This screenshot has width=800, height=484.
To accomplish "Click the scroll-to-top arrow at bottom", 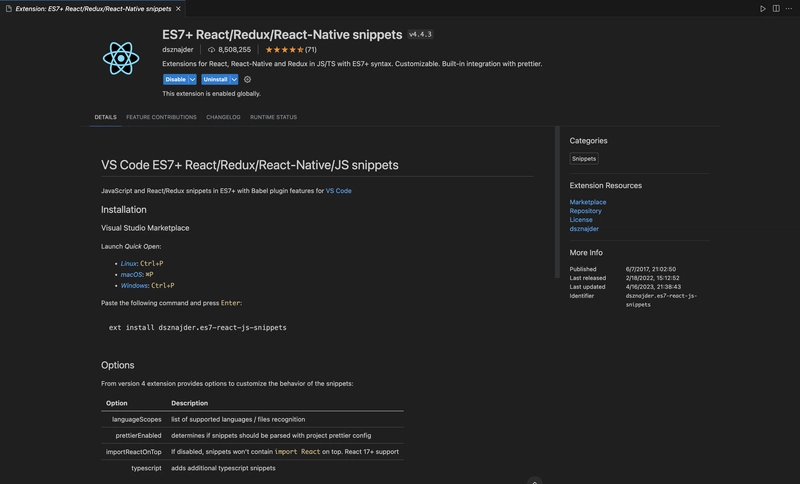I will click(x=534, y=481).
